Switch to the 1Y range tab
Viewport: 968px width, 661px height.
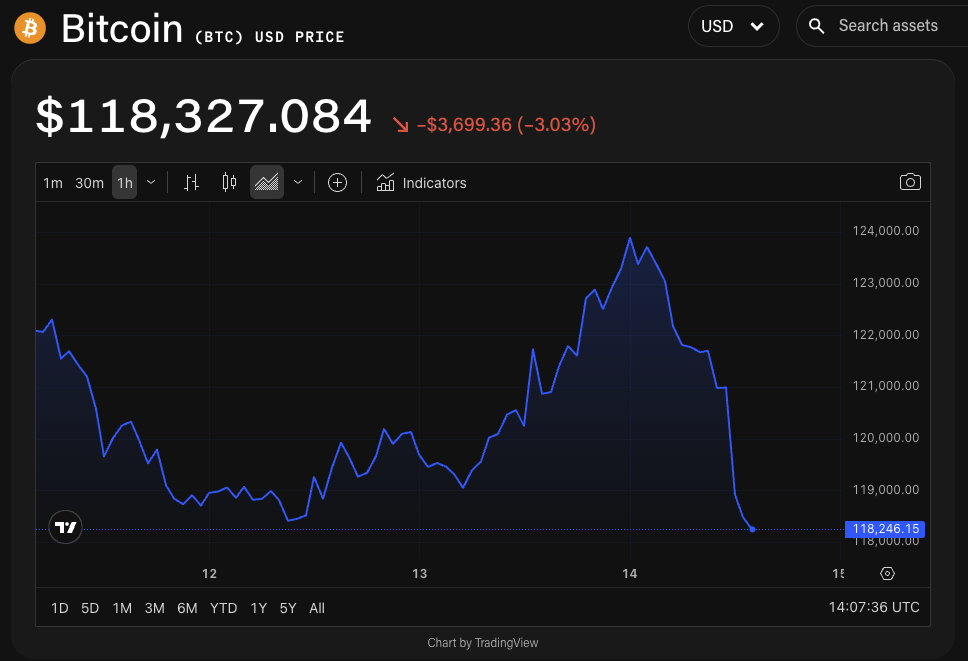(x=258, y=607)
